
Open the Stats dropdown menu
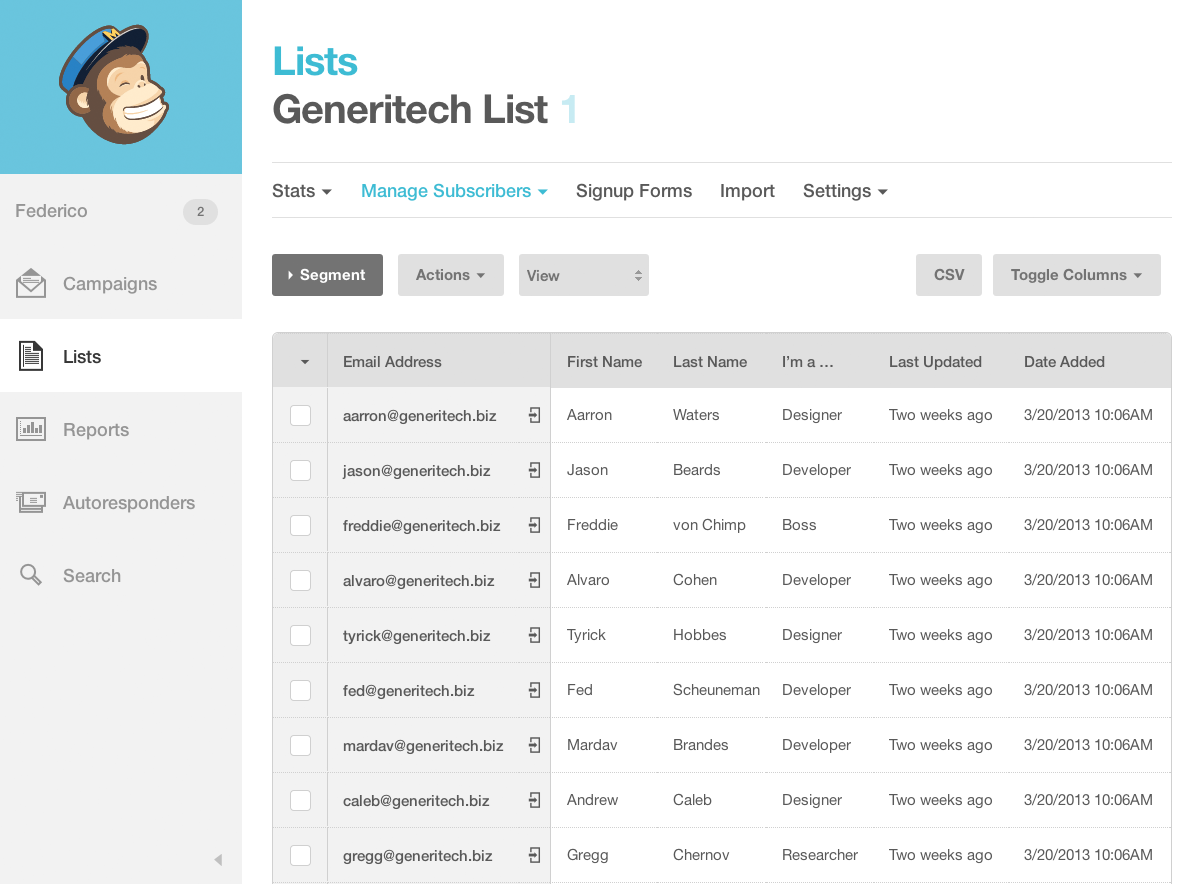pyautogui.click(x=302, y=191)
